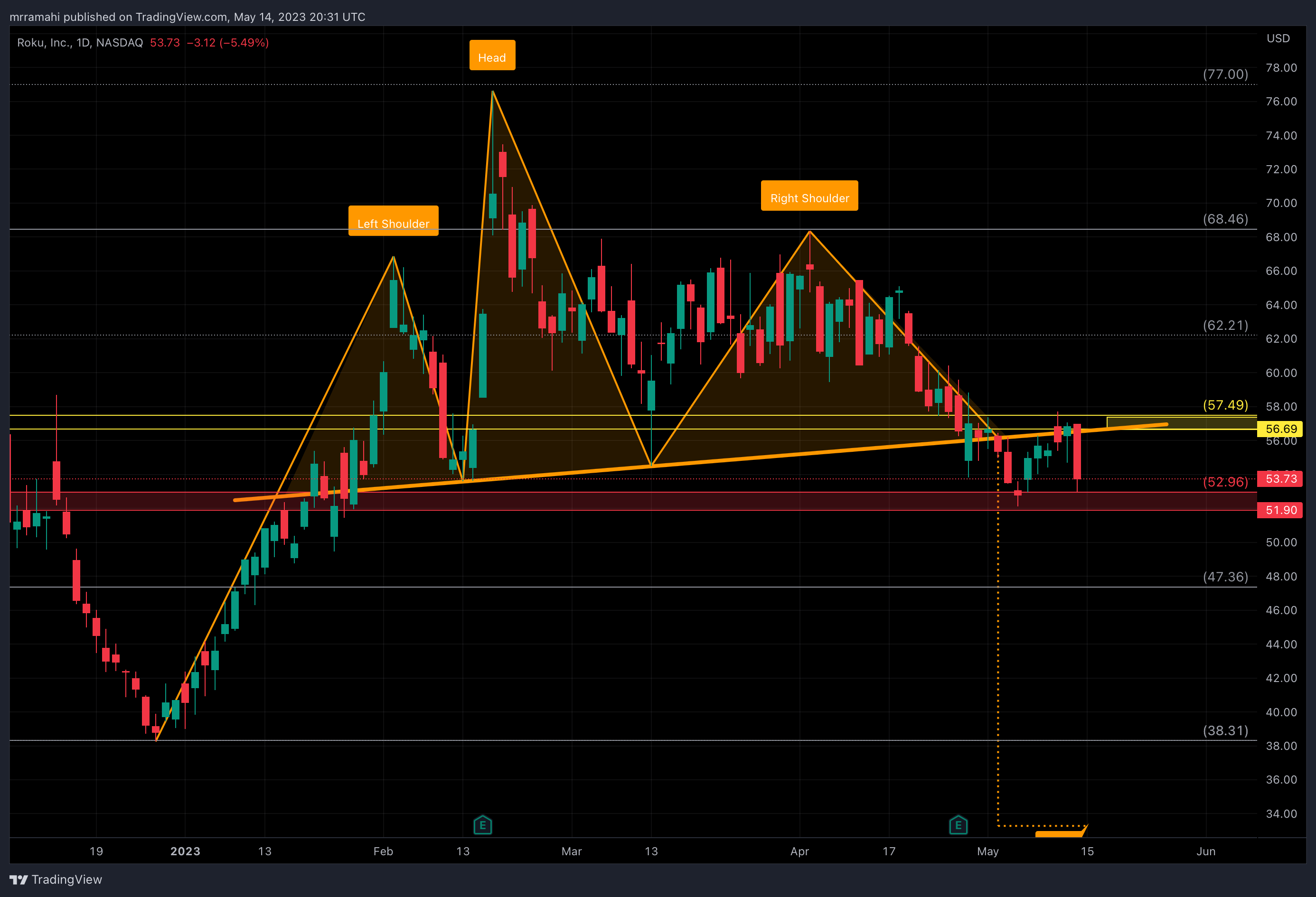The image size is (1316, 897).
Task: Click the TradingView logo at bottom left
Action: pos(56,879)
